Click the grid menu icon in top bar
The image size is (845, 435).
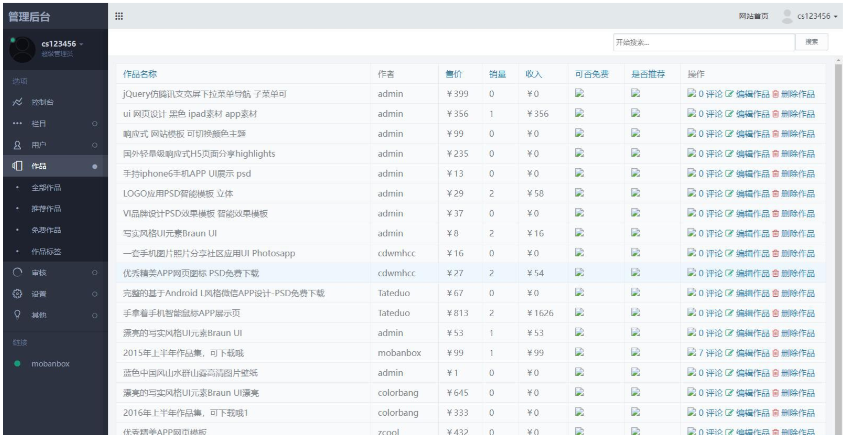[x=120, y=16]
